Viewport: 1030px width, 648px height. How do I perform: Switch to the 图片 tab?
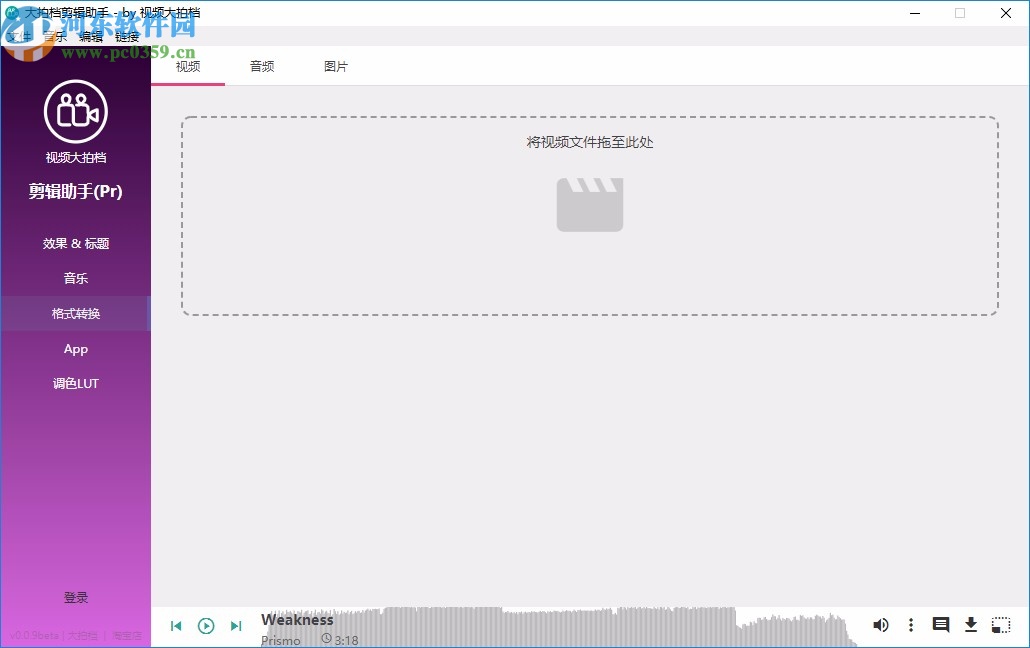coord(337,66)
